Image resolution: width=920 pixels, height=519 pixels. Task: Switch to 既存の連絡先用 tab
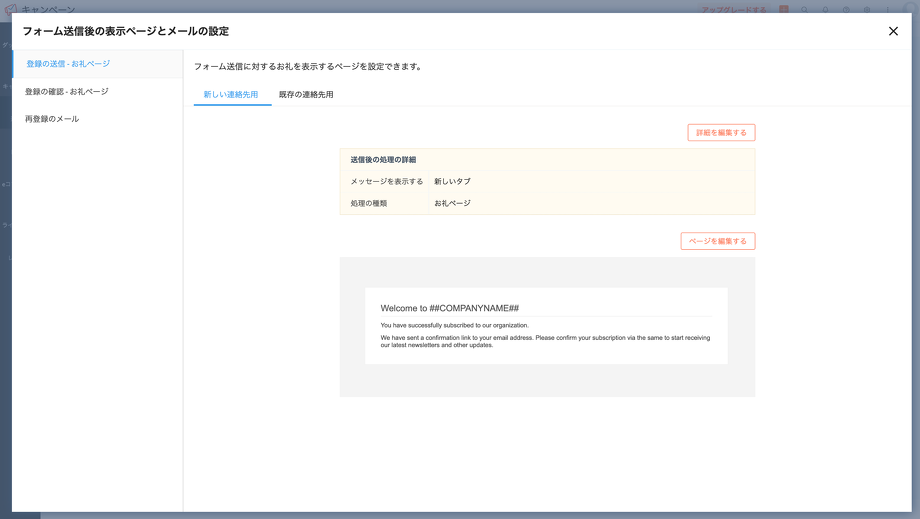coord(306,95)
